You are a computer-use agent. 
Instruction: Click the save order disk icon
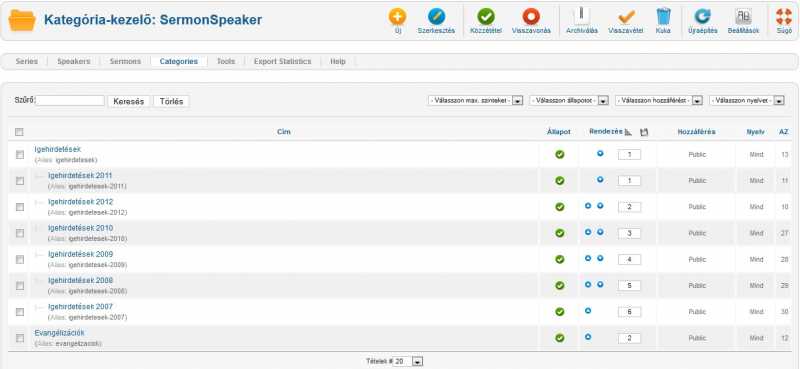(x=644, y=132)
